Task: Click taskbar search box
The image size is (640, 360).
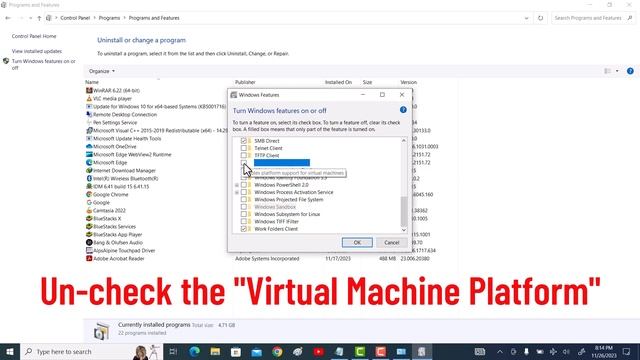Action: coord(91,351)
